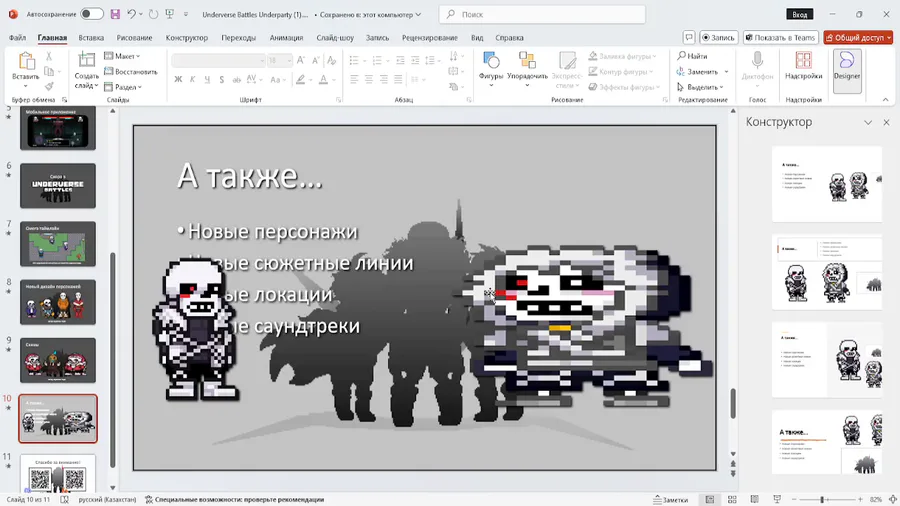The image size is (900, 506).
Task: Switch to the Рисование tab
Action: [x=134, y=37]
